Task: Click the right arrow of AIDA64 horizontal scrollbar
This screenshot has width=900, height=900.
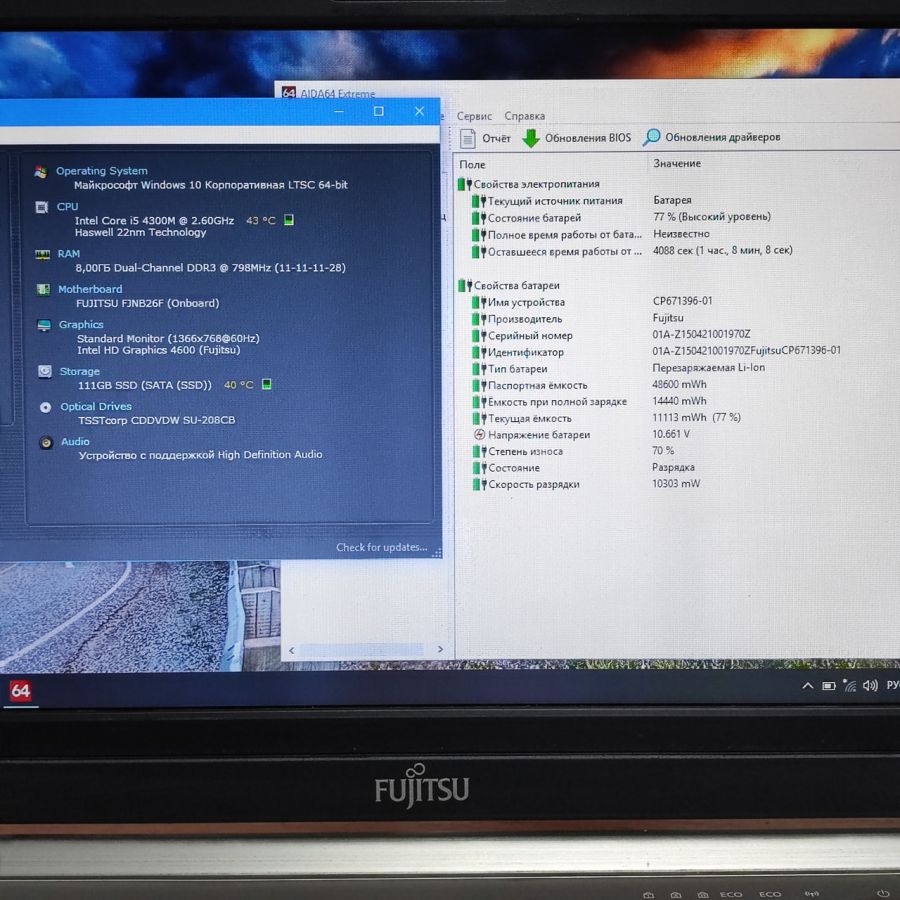Action: (440, 649)
